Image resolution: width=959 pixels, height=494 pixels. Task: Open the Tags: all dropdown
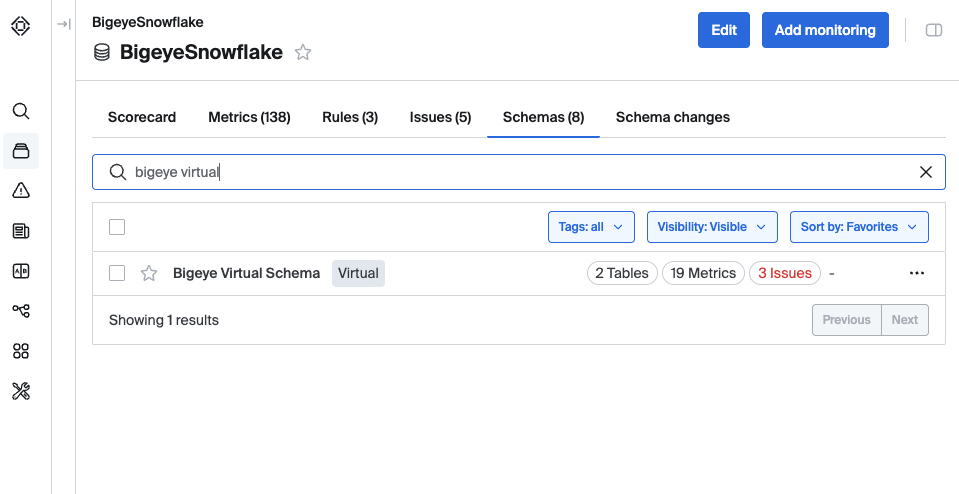pyautogui.click(x=591, y=227)
